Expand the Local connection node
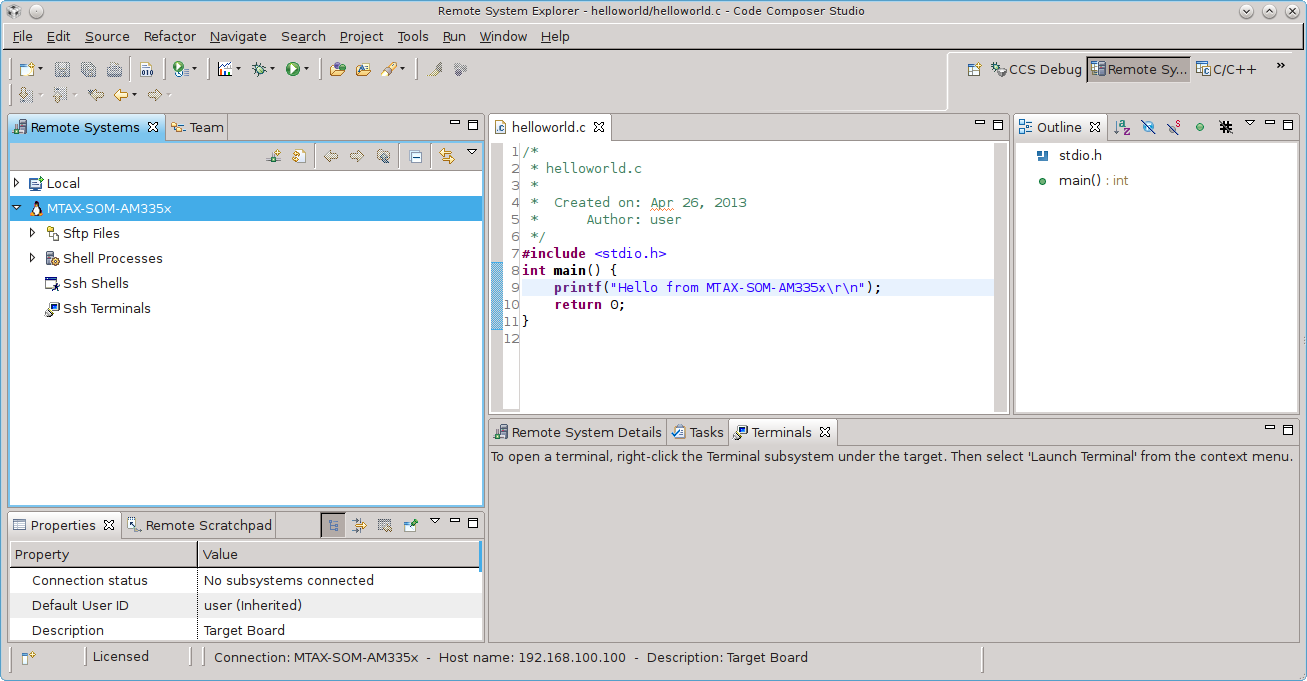 (x=16, y=183)
